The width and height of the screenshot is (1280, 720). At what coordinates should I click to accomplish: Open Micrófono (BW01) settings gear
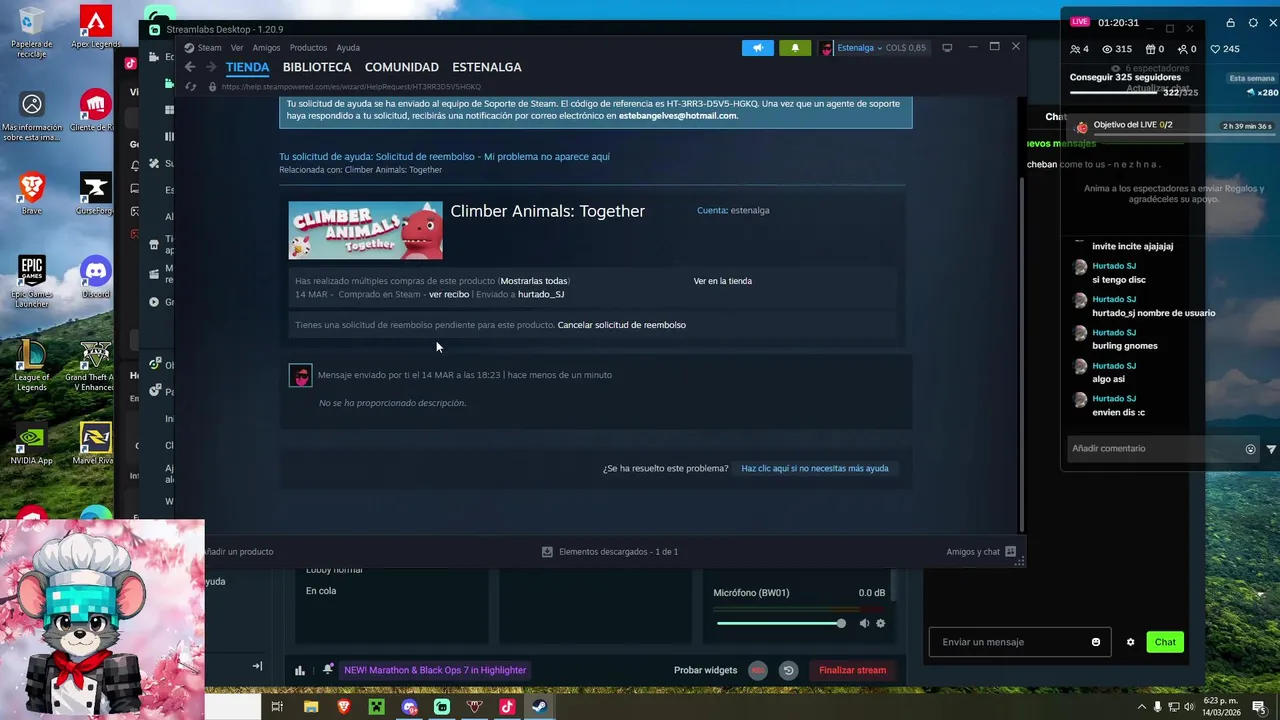(881, 623)
